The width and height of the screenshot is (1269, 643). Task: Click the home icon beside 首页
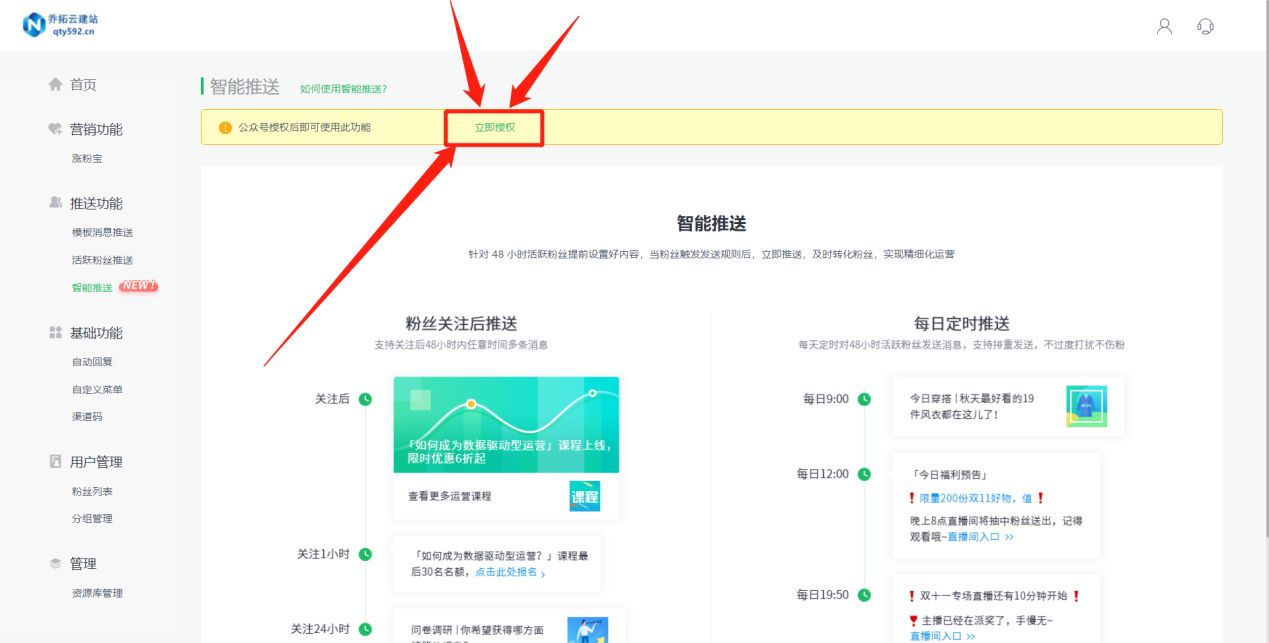coord(57,84)
